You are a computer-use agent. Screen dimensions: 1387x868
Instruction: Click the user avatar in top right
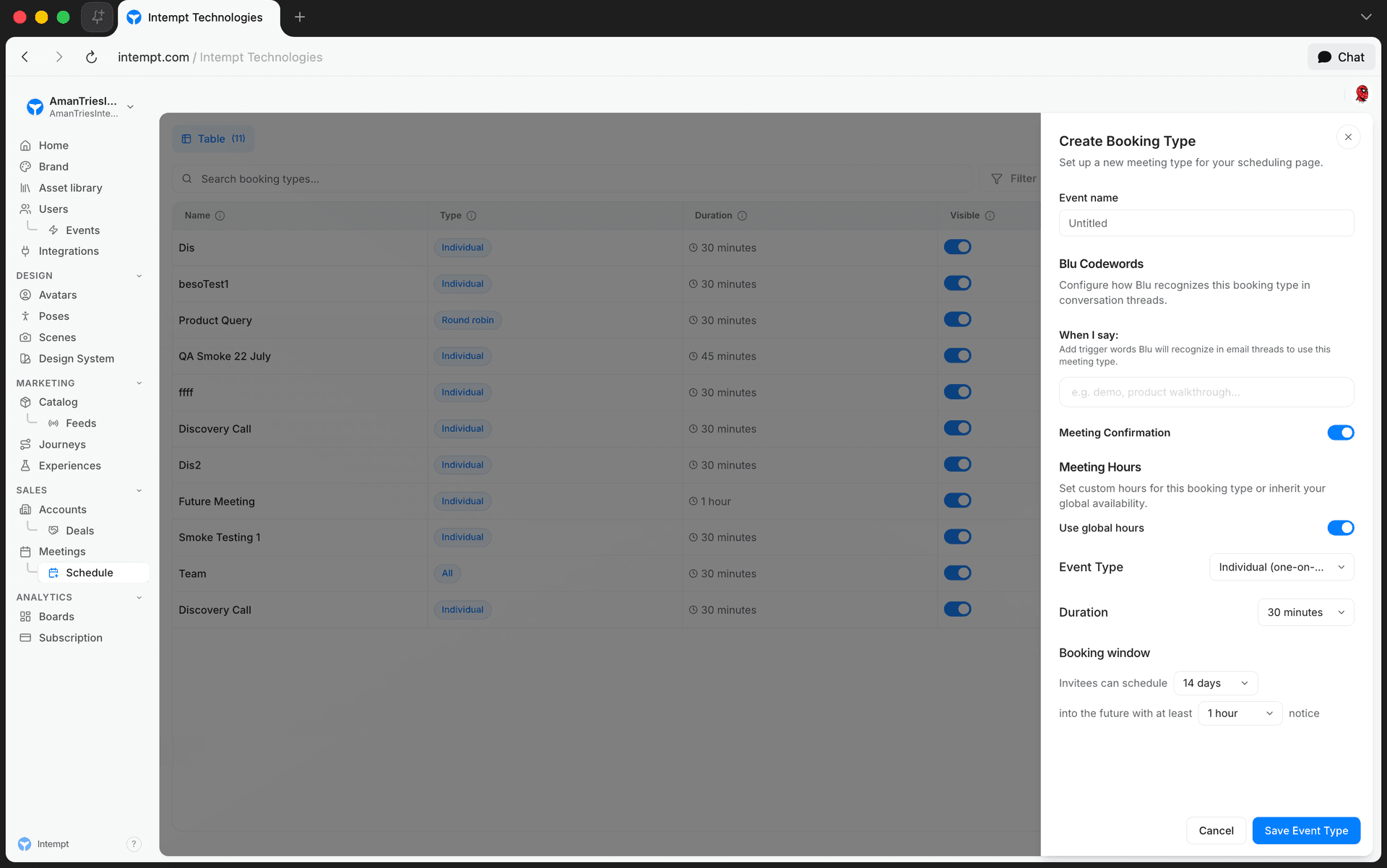(1362, 93)
